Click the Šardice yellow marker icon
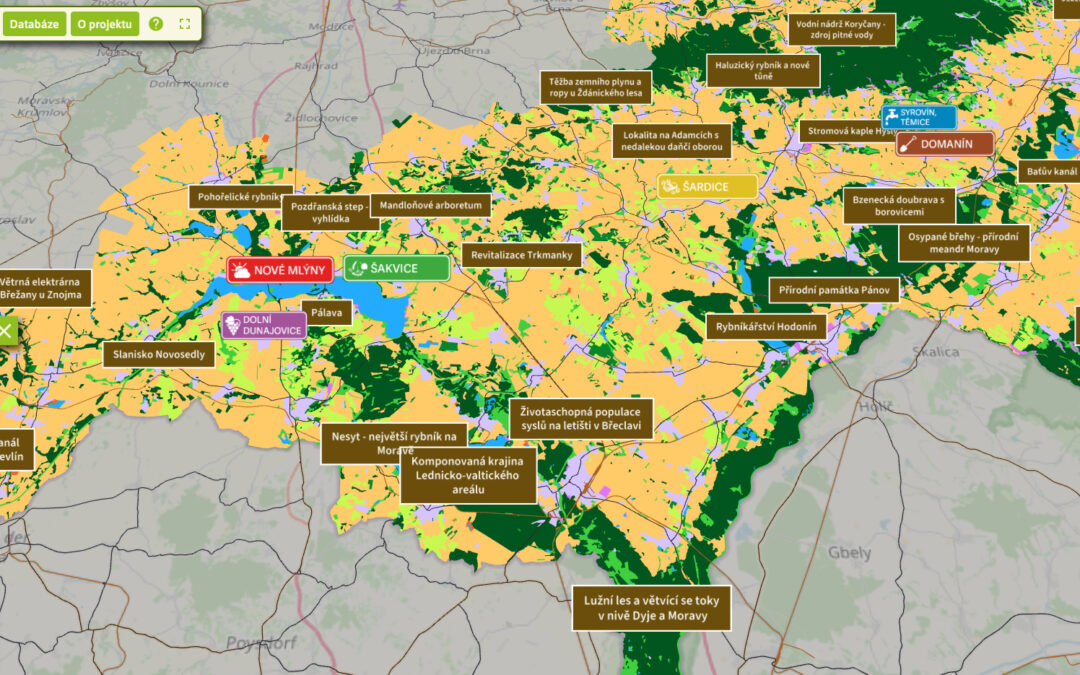 pyautogui.click(x=671, y=187)
